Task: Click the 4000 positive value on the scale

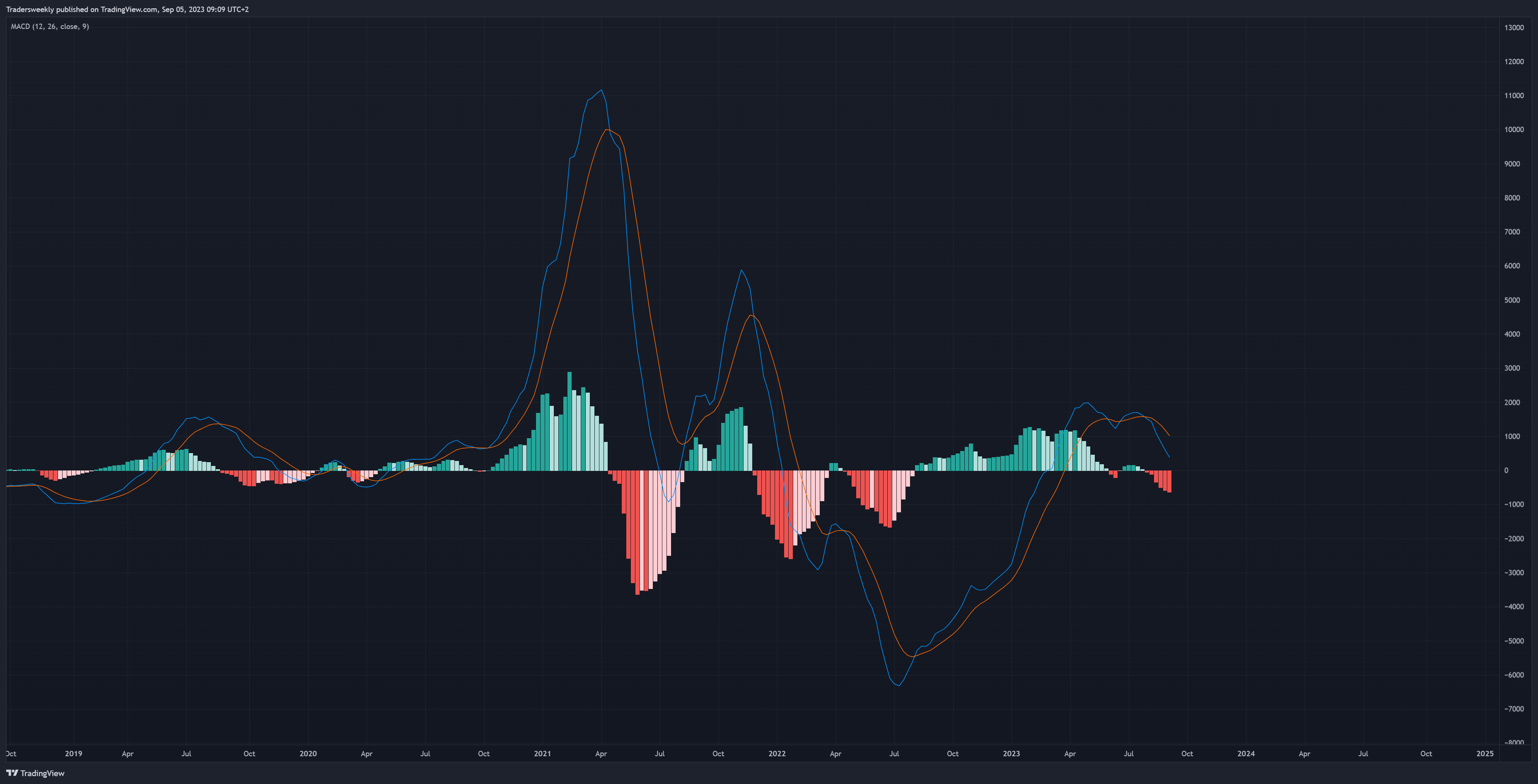Action: tap(1512, 334)
